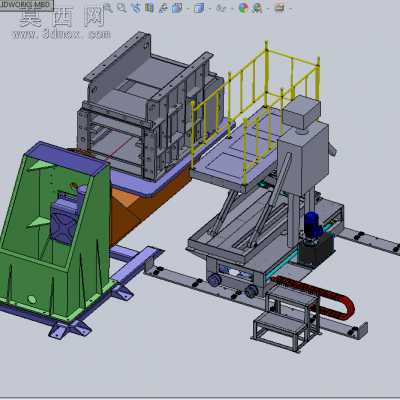The image size is (400, 400).
Task: Click the Edit Appearance color ball icon
Action: click(244, 7)
